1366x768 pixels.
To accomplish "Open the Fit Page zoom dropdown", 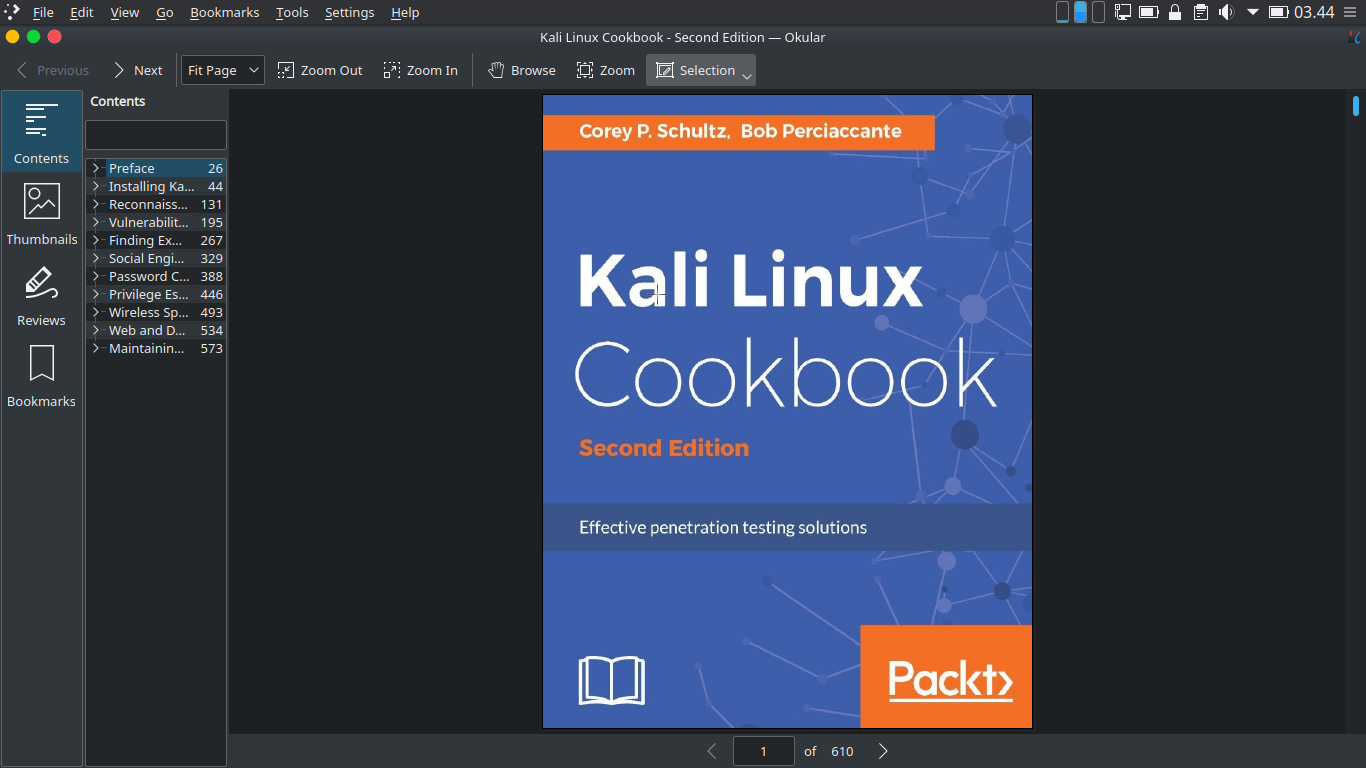I will click(223, 70).
